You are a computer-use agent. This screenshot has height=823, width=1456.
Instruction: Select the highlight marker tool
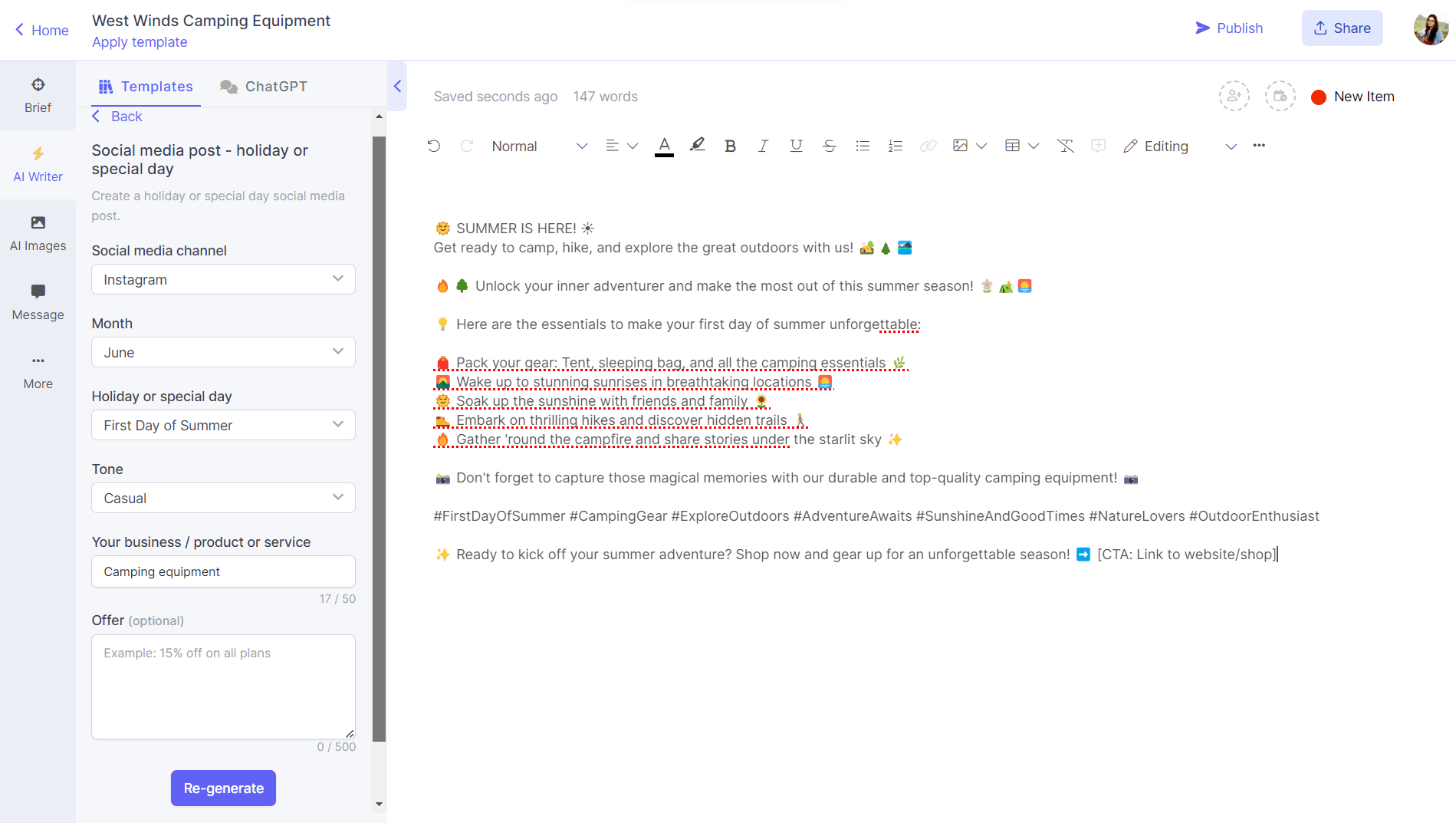[x=697, y=145]
